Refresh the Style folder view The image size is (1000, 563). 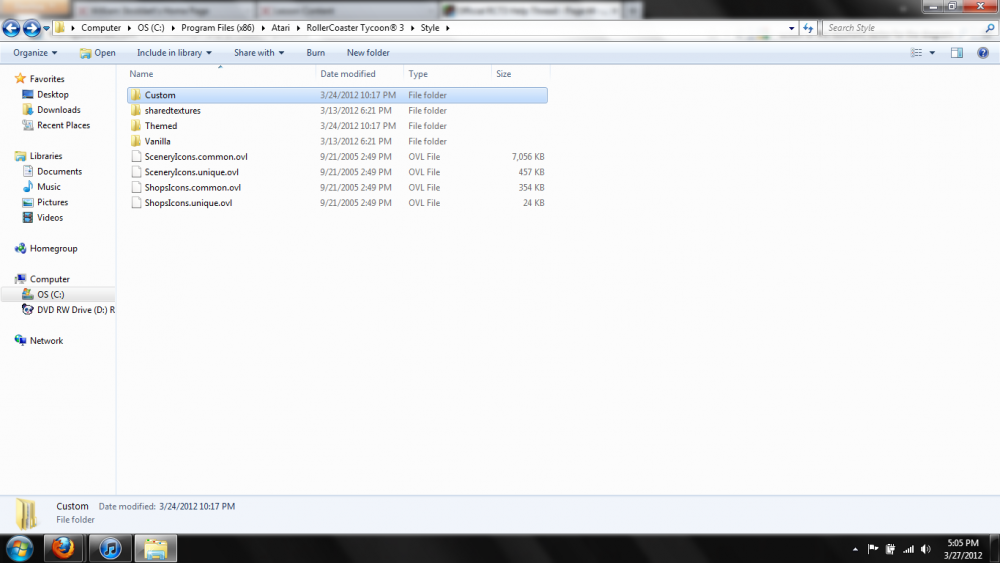(x=808, y=28)
